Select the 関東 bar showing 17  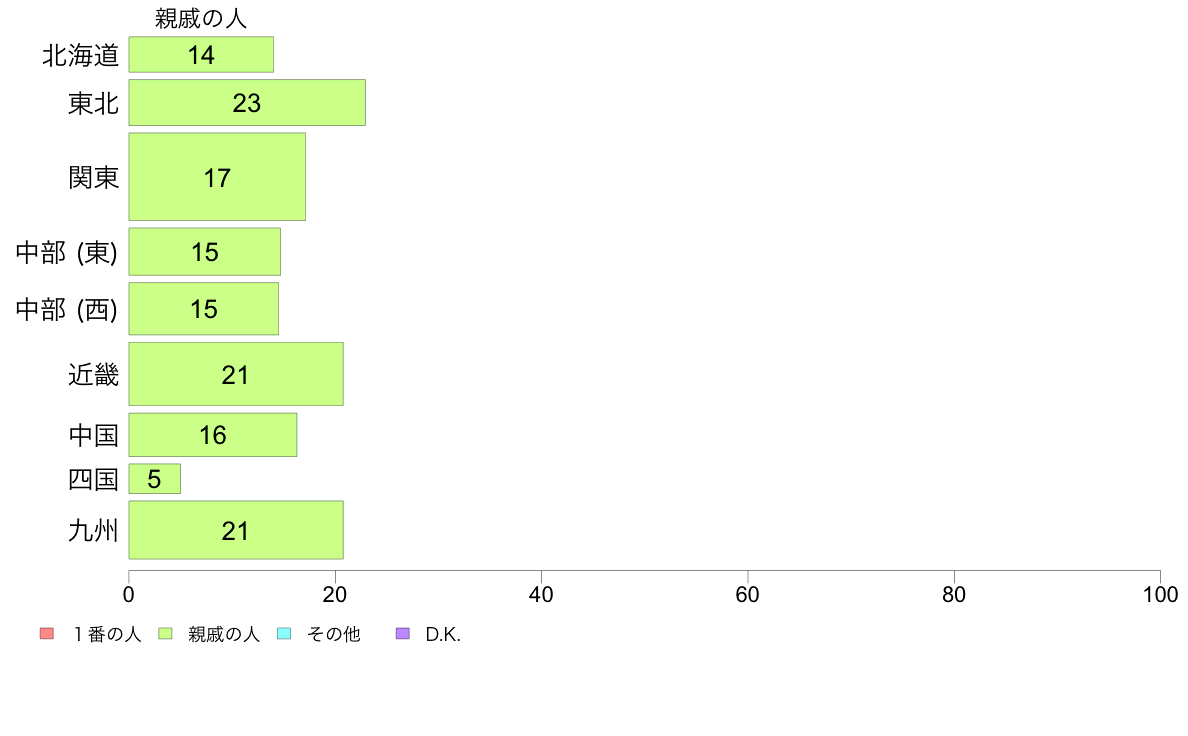coord(217,177)
